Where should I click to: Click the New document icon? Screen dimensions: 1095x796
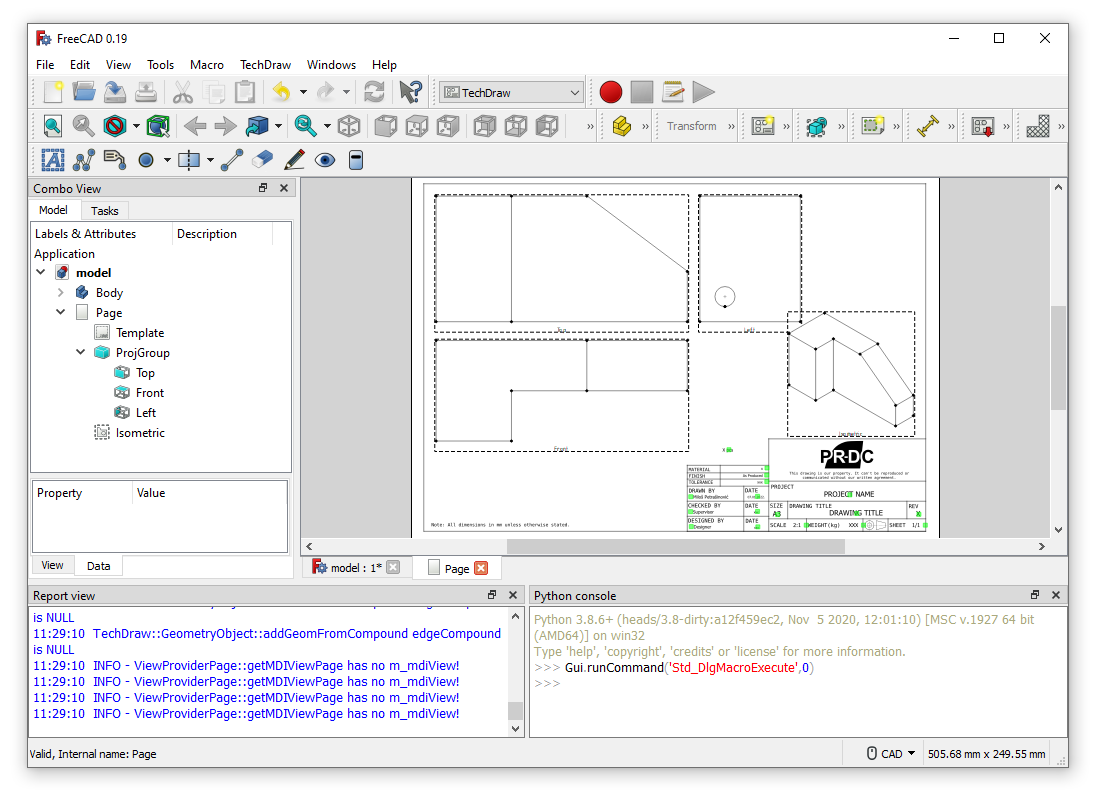tap(53, 92)
